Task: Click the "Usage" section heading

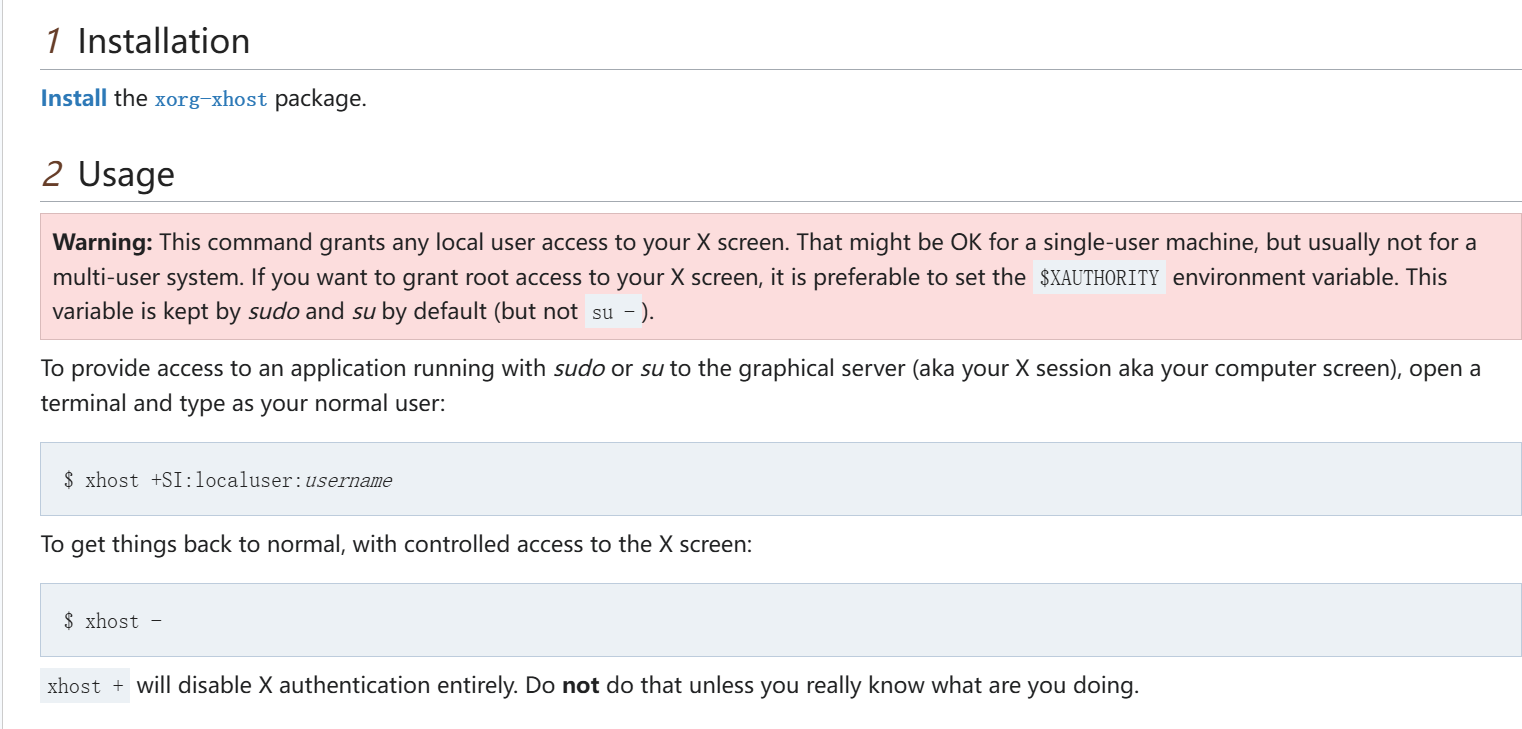Action: (x=126, y=174)
